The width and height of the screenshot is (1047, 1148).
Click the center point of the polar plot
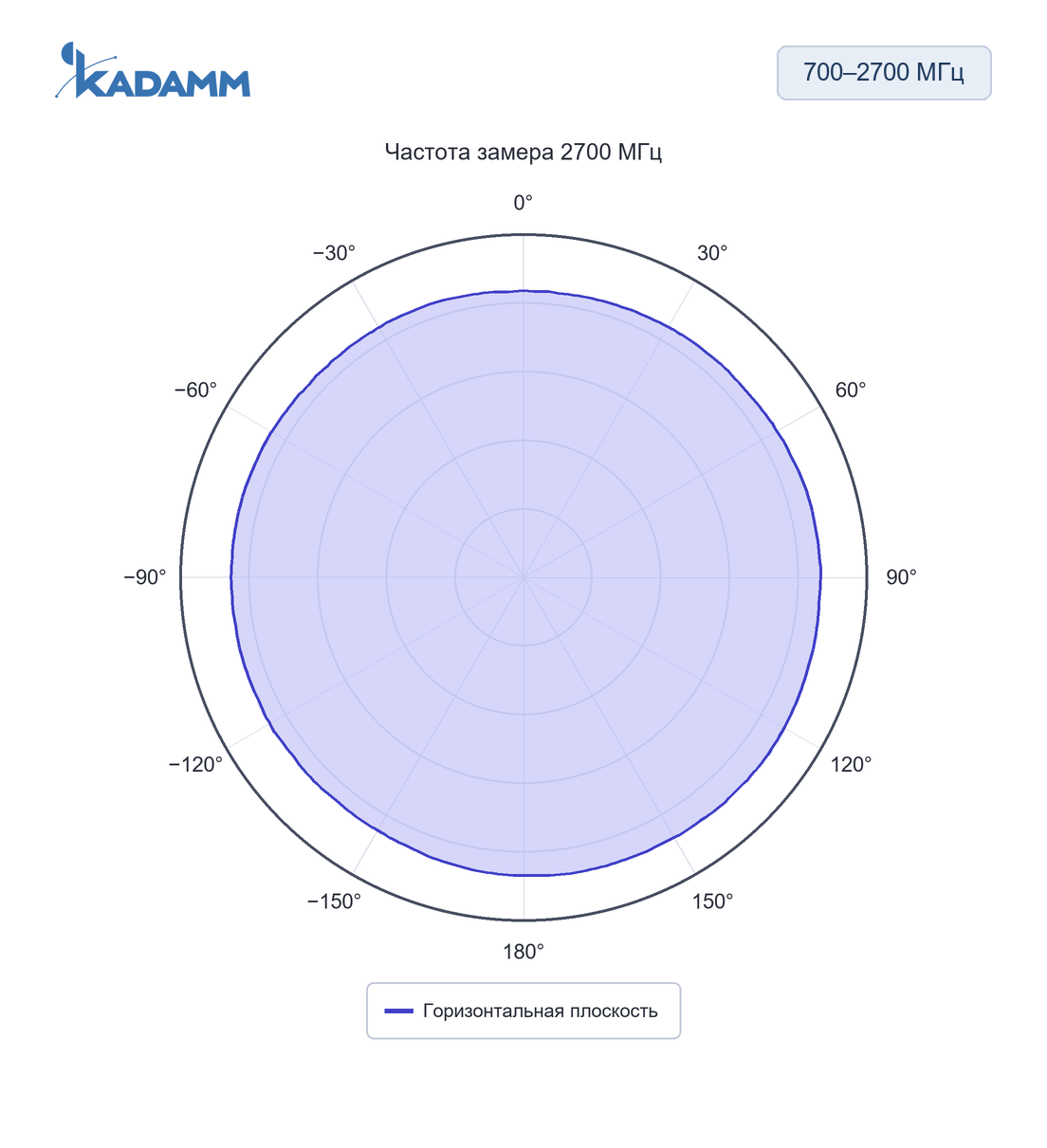pos(523,577)
